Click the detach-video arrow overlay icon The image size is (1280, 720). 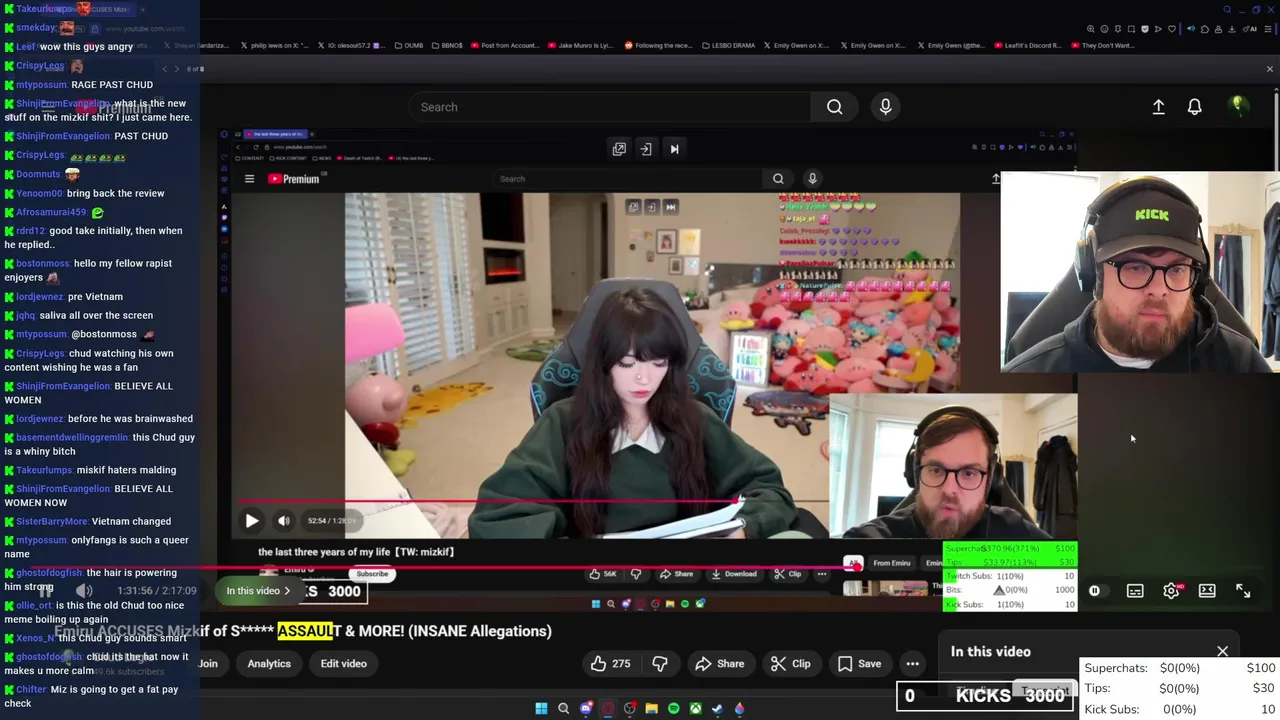(x=646, y=149)
